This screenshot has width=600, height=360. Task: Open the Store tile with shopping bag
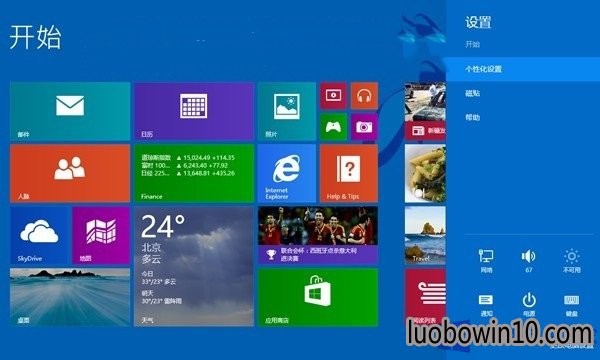tap(318, 297)
